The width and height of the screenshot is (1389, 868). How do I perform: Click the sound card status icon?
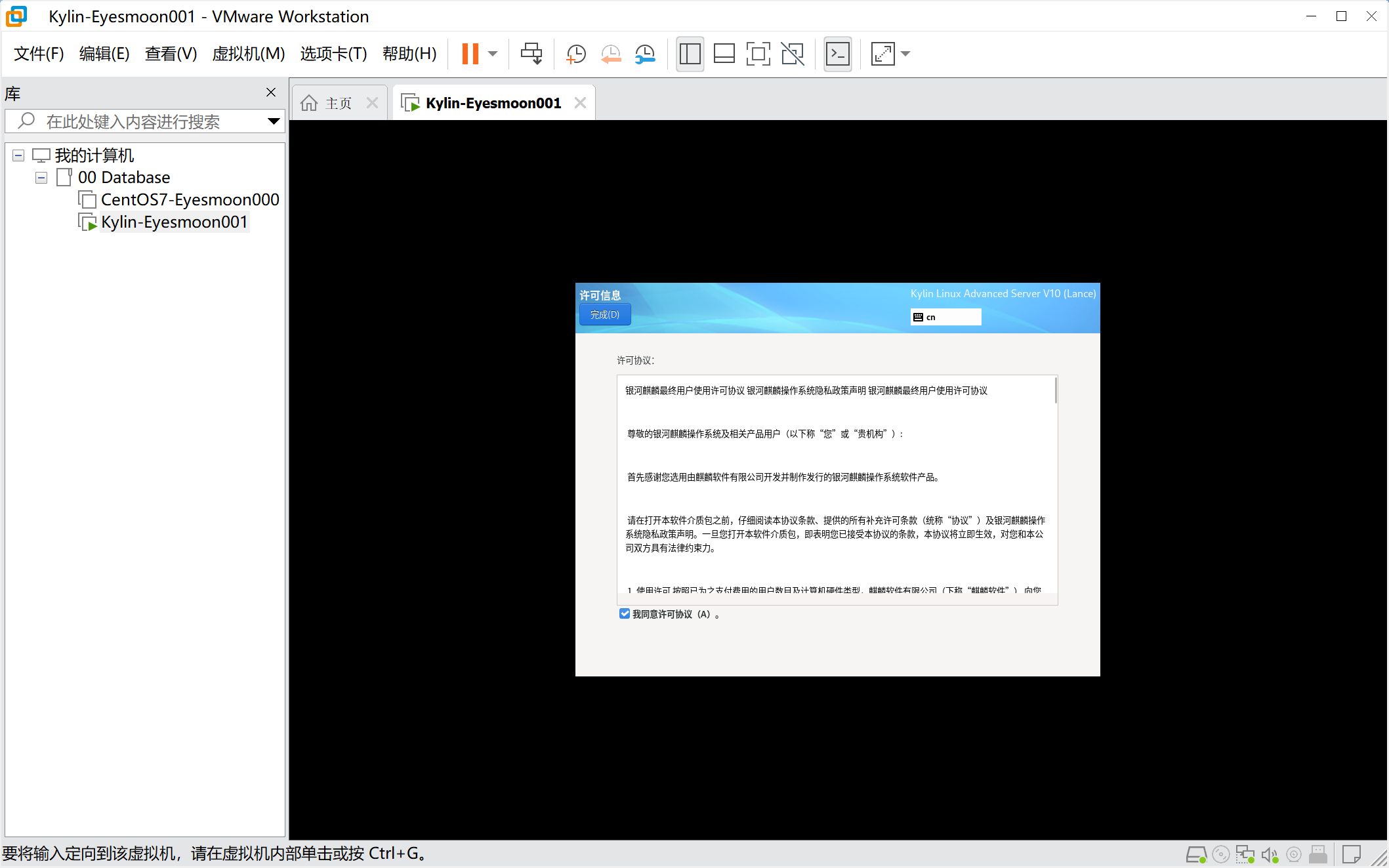1270,855
